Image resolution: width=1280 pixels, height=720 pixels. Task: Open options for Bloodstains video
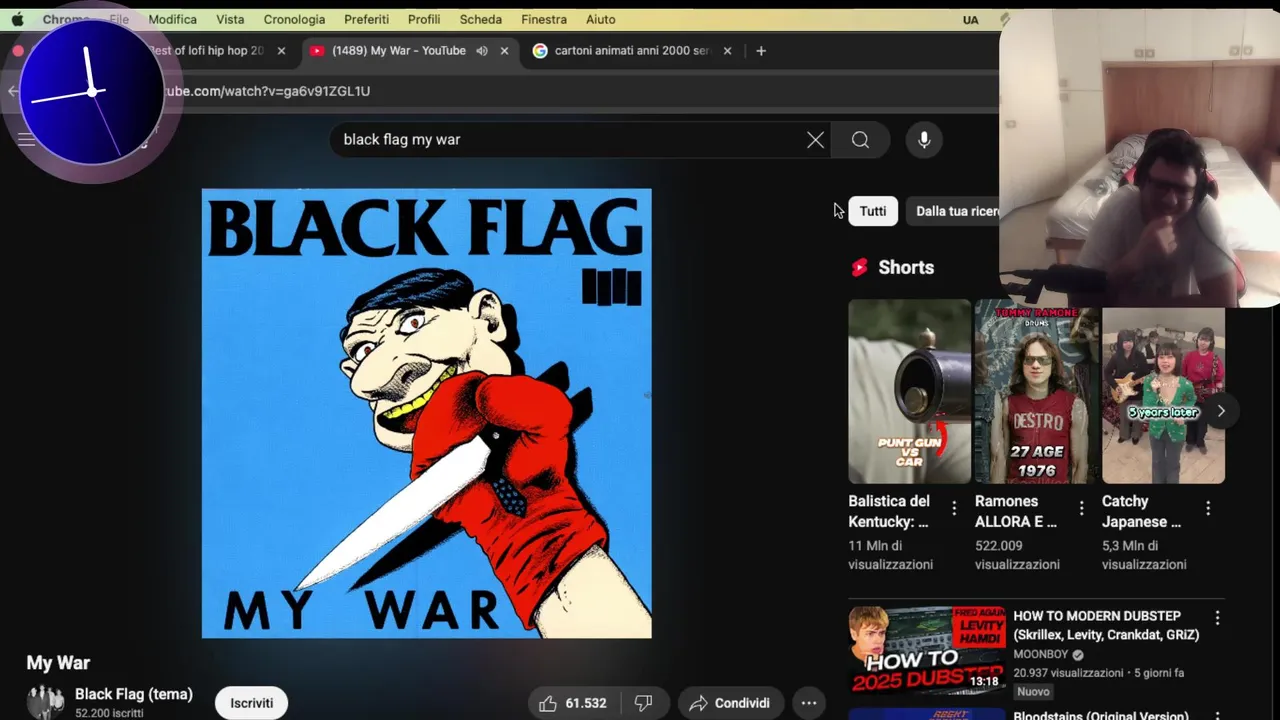1217,716
